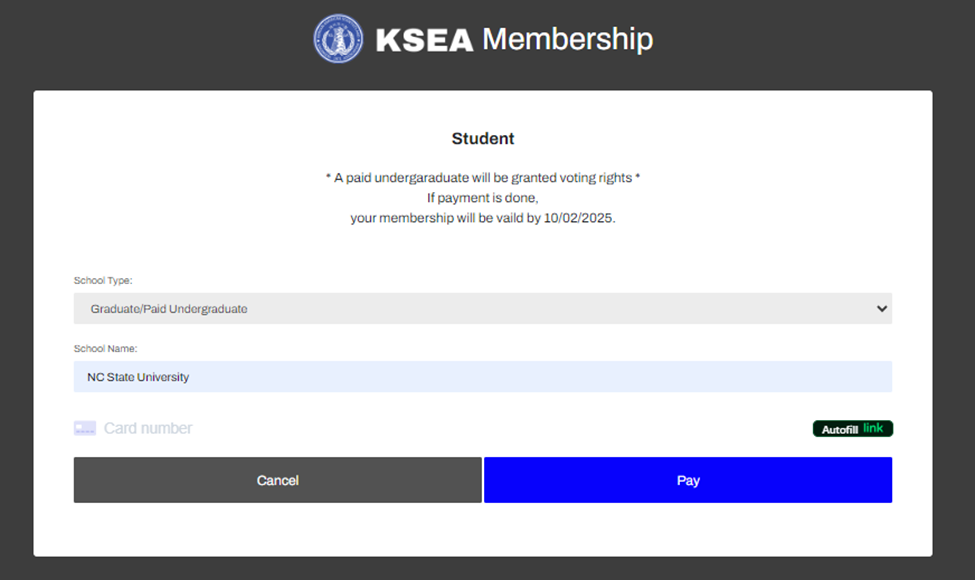The height and width of the screenshot is (580, 975).
Task: Click the Student section title
Action: click(483, 138)
